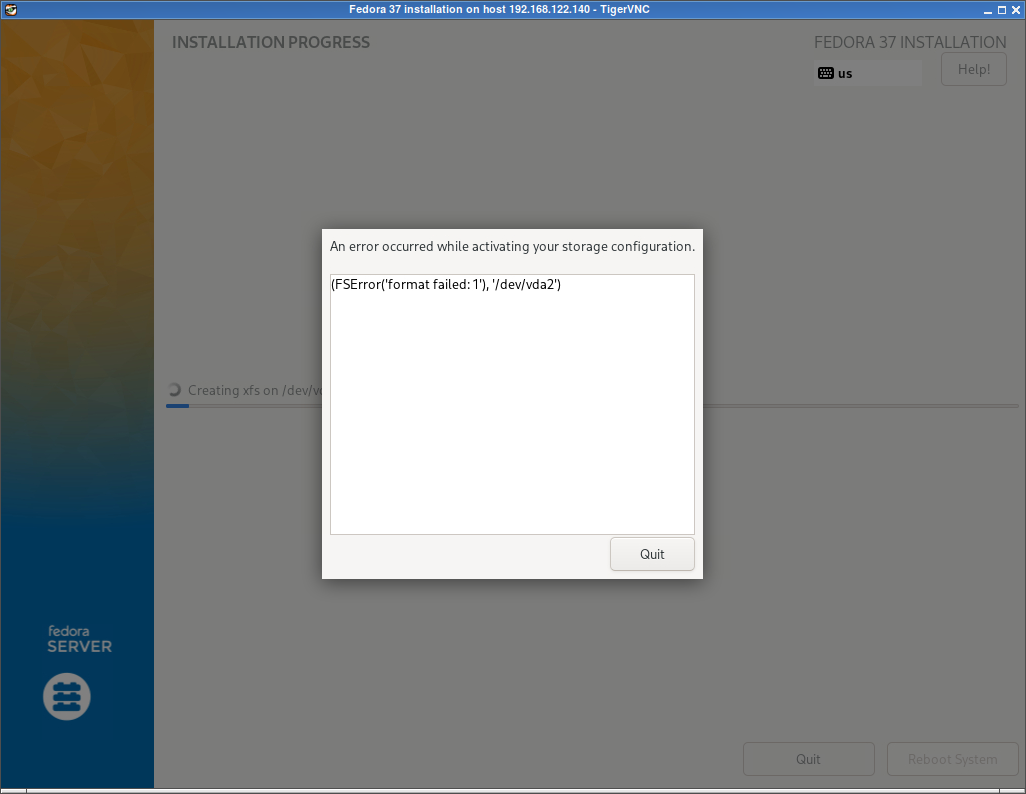
Task: Open the Help! button
Action: [x=974, y=69]
